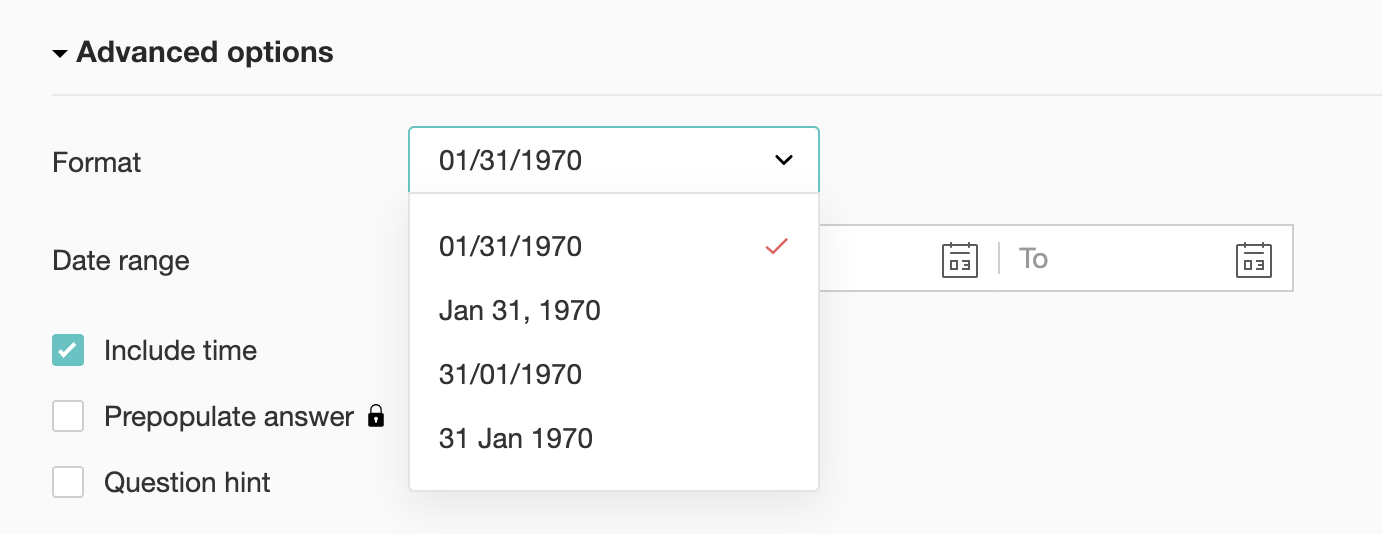Click the Format field label

point(96,162)
